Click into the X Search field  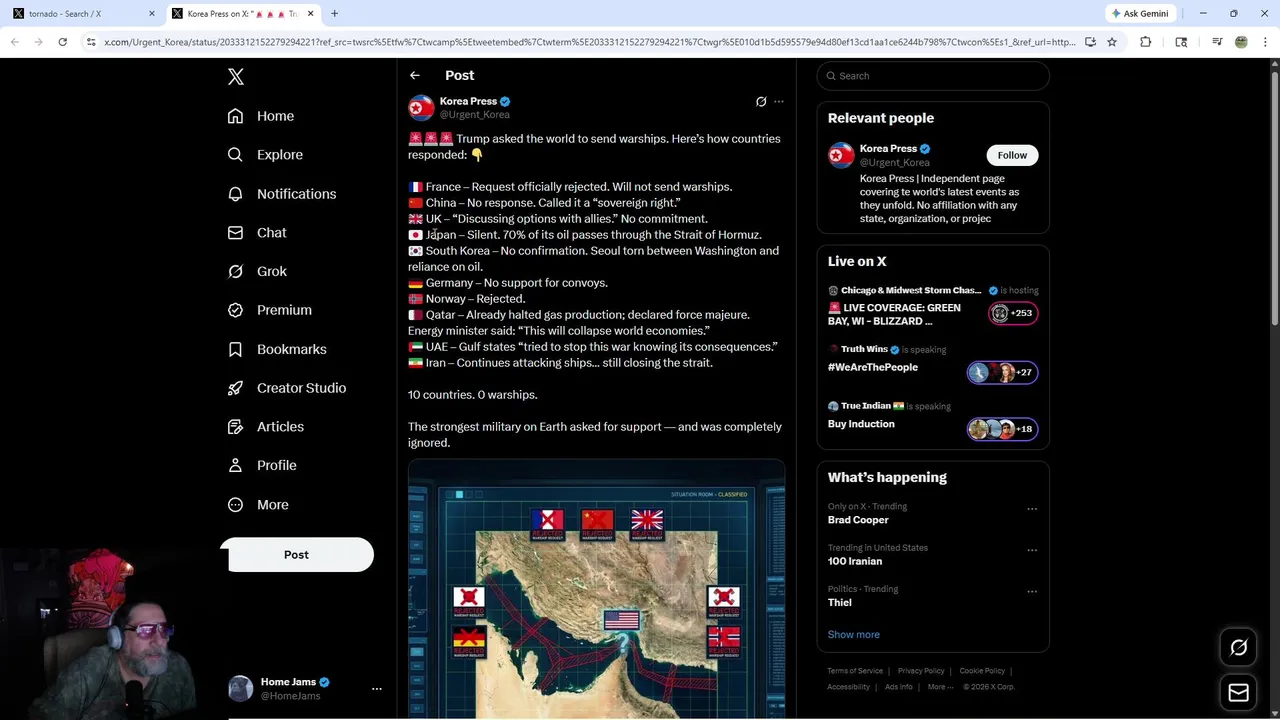(x=933, y=76)
